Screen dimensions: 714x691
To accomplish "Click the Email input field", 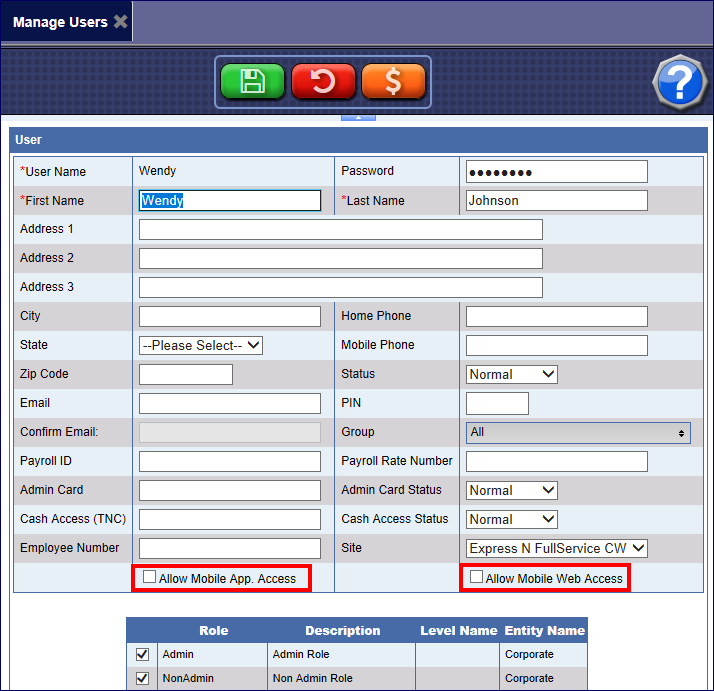I will click(229, 403).
